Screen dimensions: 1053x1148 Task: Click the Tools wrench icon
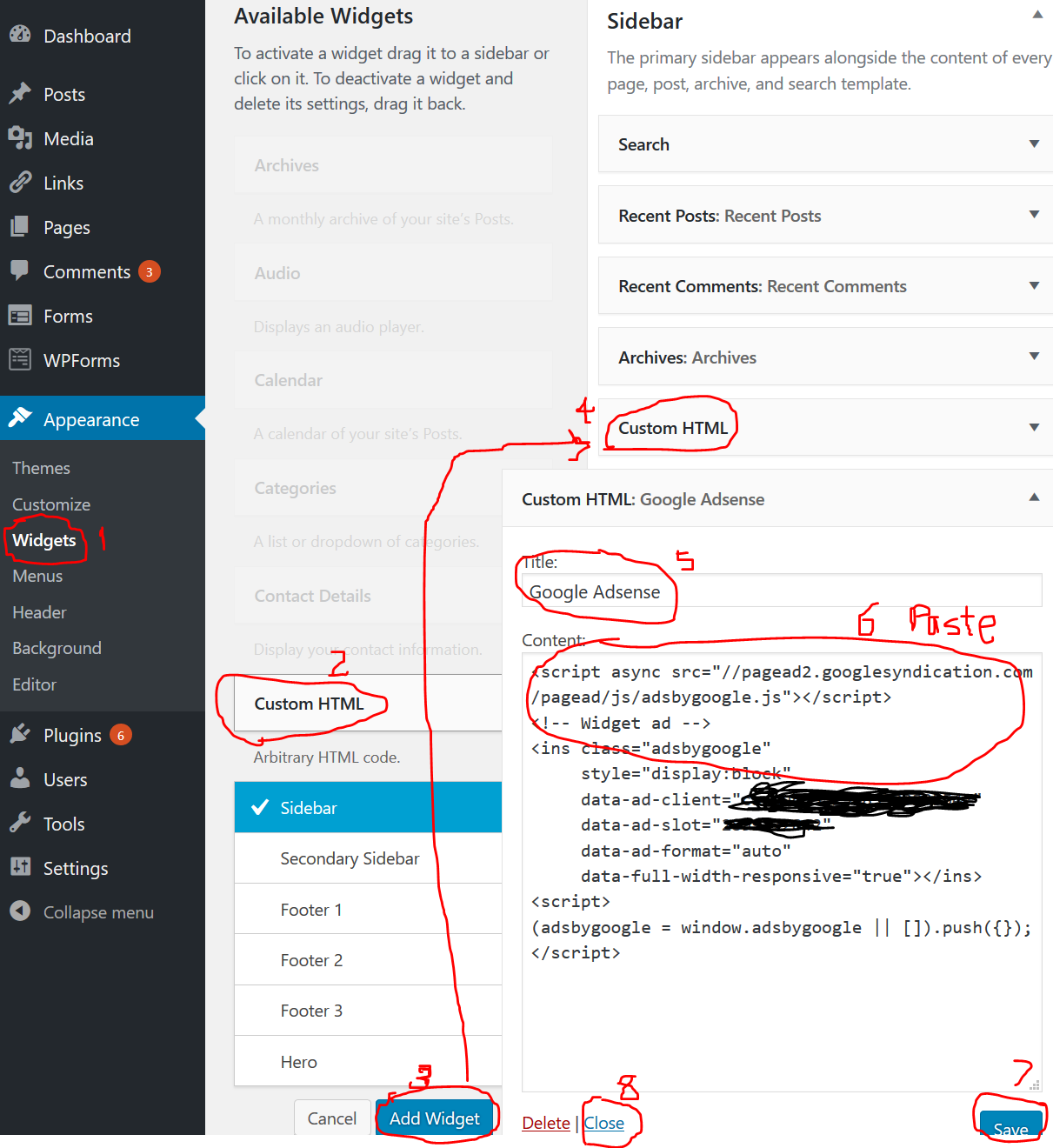(x=20, y=824)
